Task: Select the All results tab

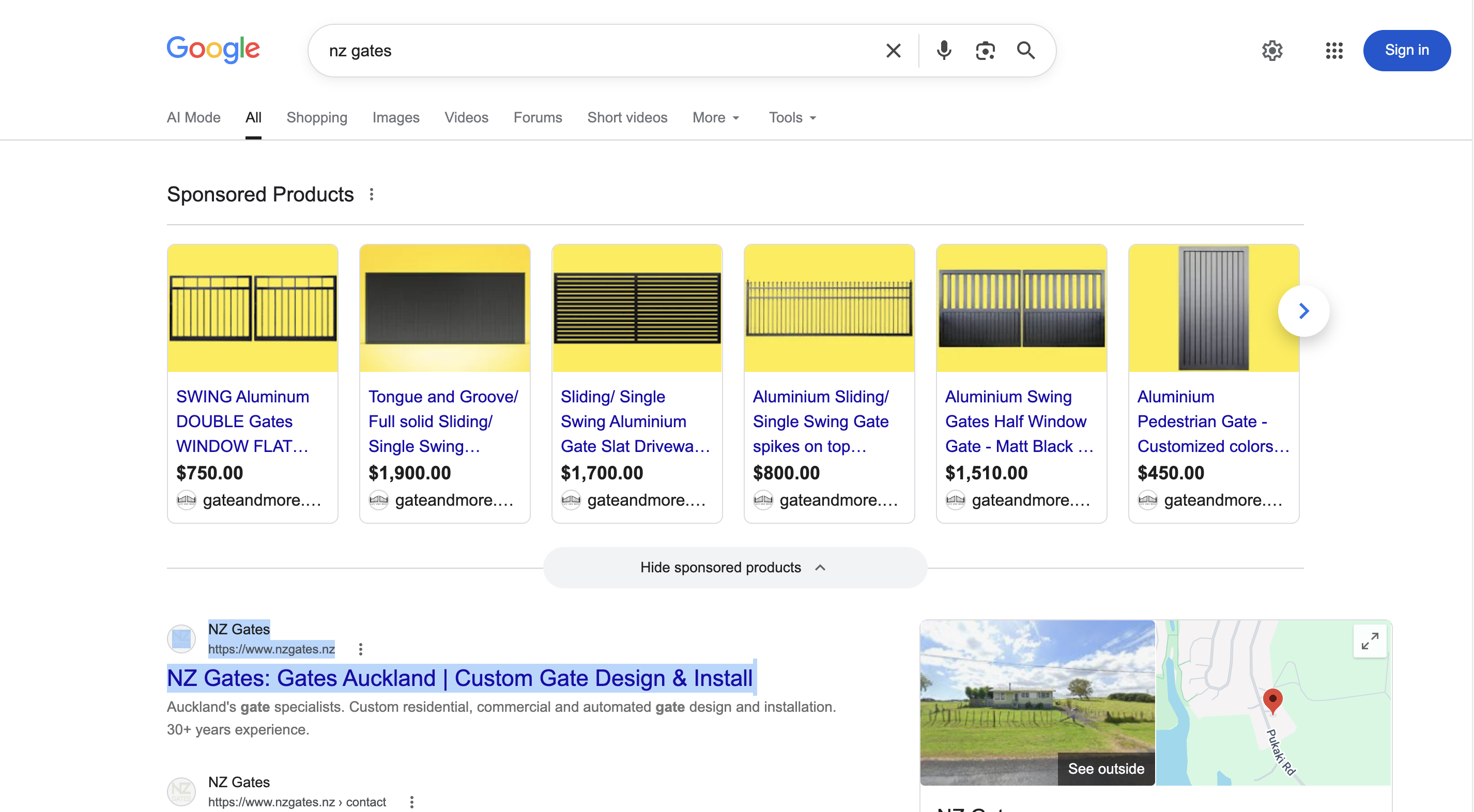Action: (x=253, y=117)
